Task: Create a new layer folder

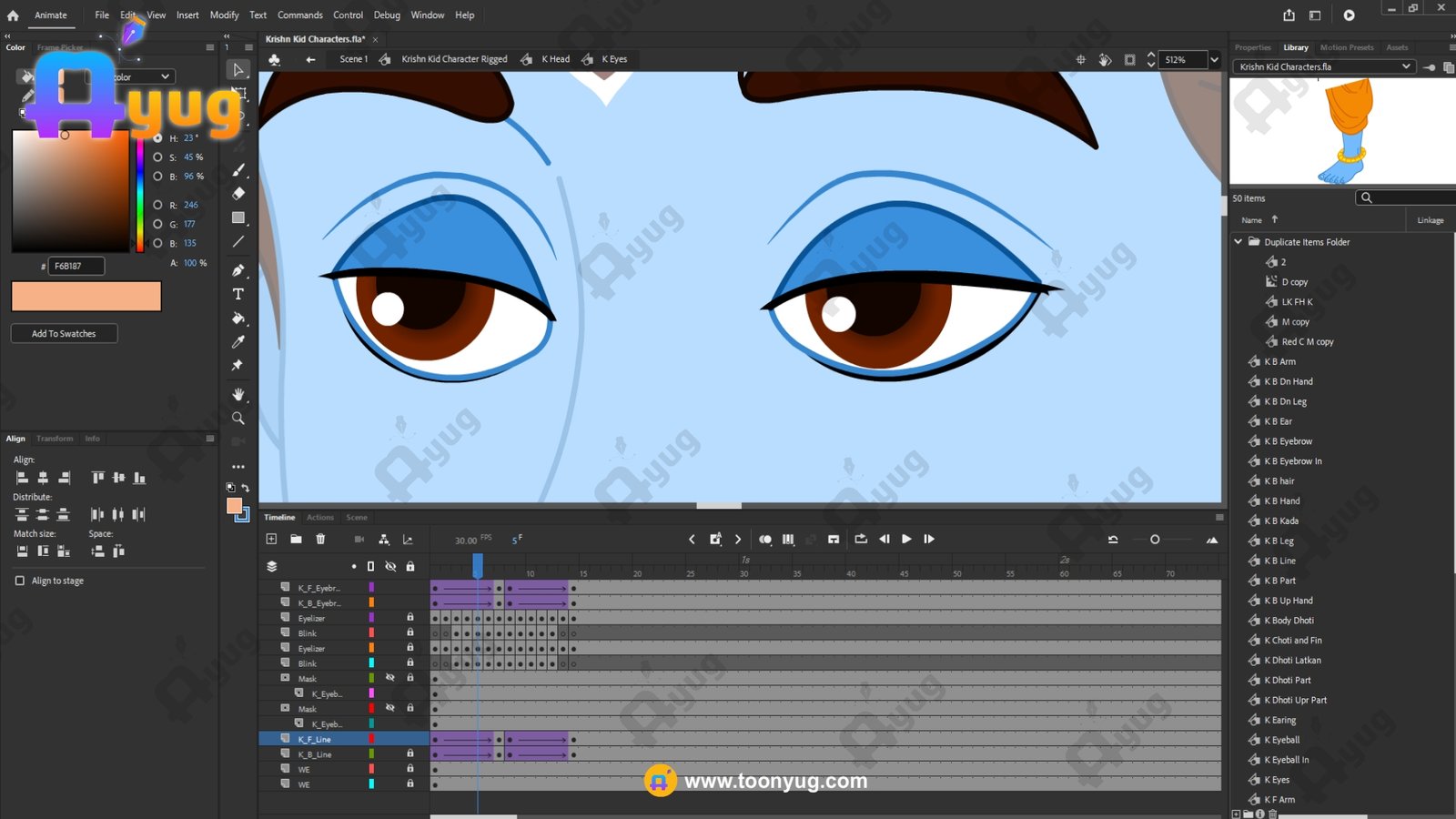Action: 296,539
